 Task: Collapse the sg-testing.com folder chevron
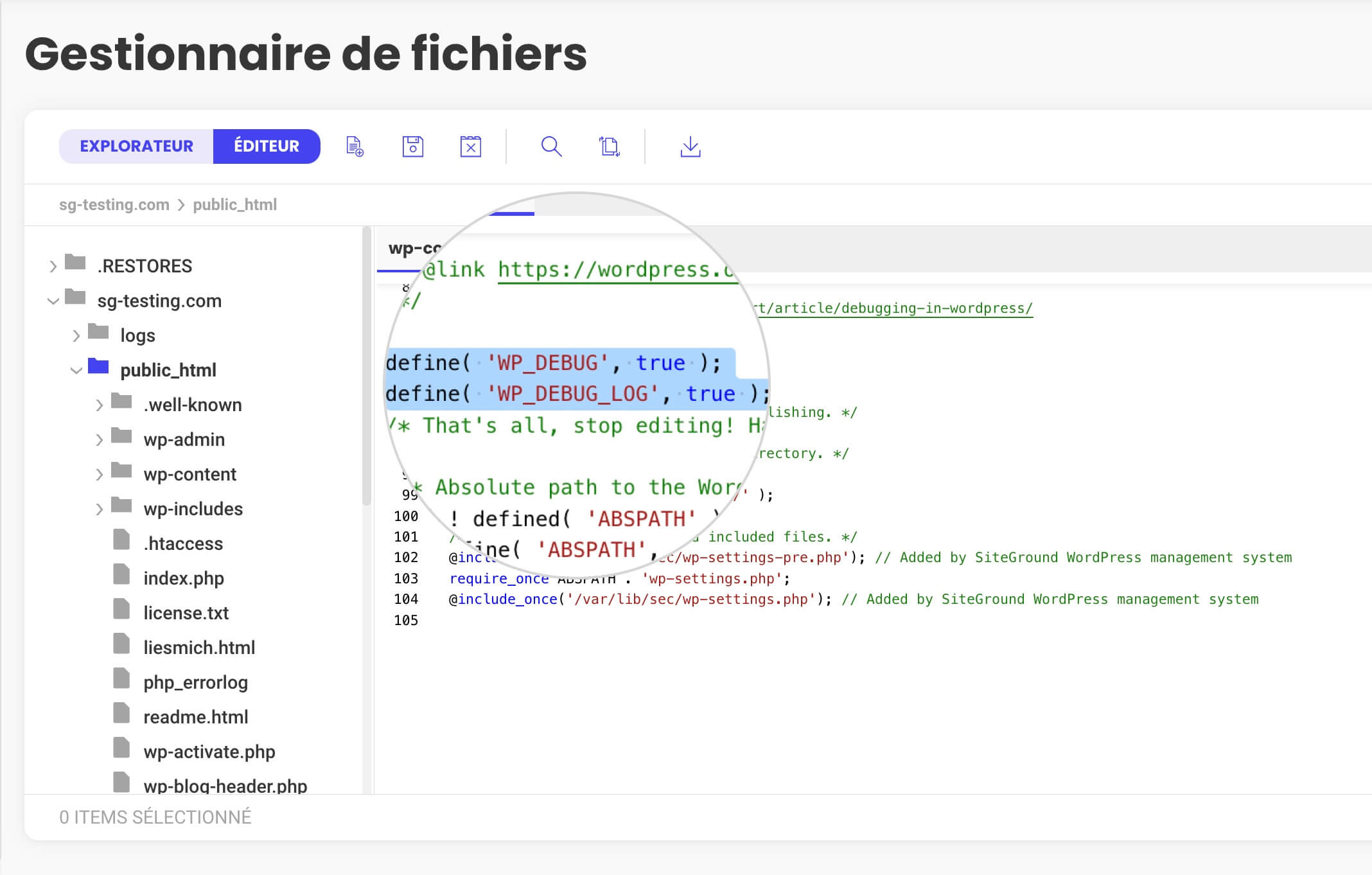[x=53, y=301]
